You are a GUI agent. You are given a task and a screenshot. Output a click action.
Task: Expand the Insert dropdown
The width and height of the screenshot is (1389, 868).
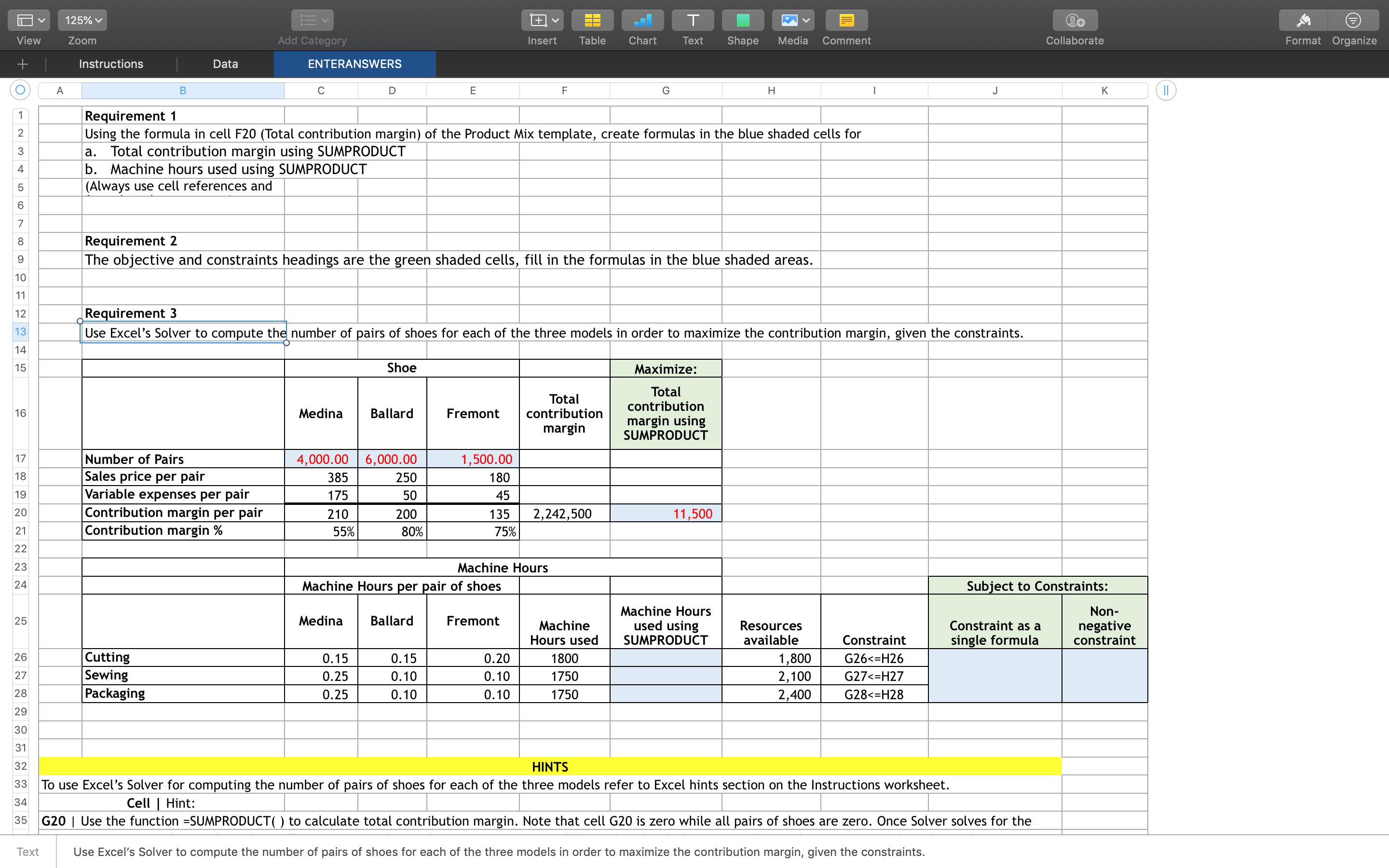pyautogui.click(x=542, y=21)
